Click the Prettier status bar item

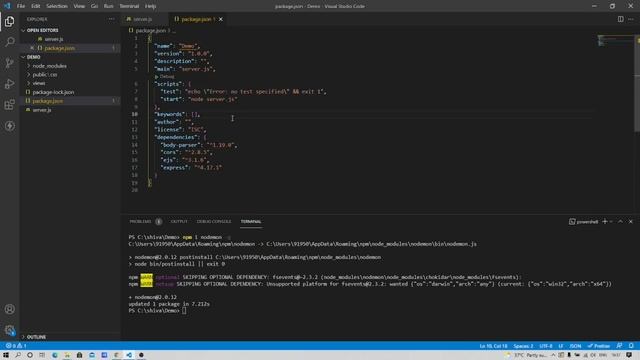pos(599,346)
